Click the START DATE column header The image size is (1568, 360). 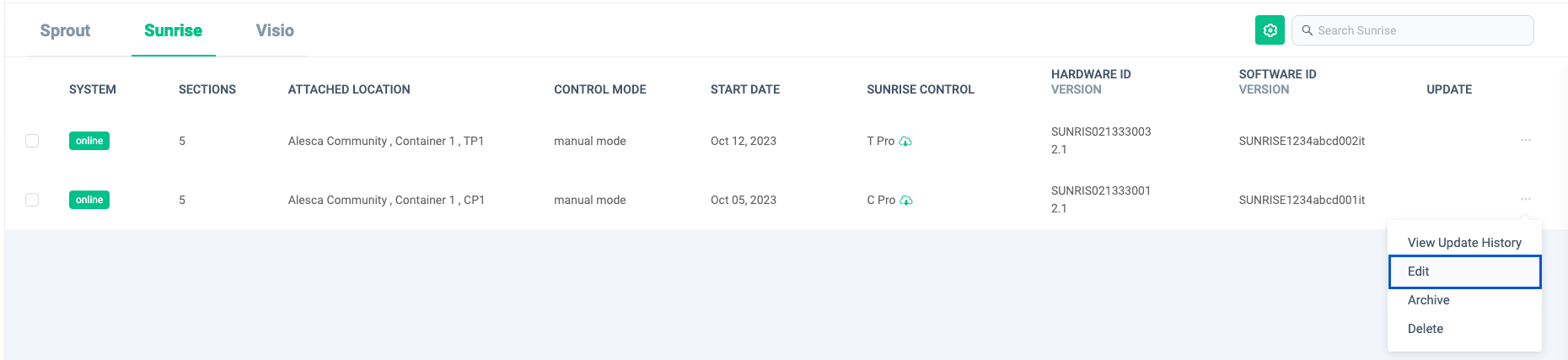coord(745,89)
